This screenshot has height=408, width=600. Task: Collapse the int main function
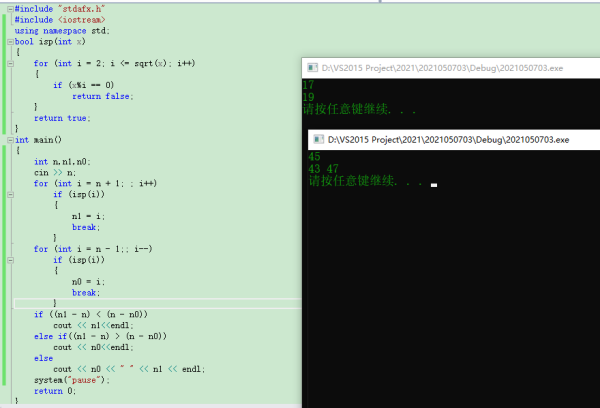tap(11, 140)
